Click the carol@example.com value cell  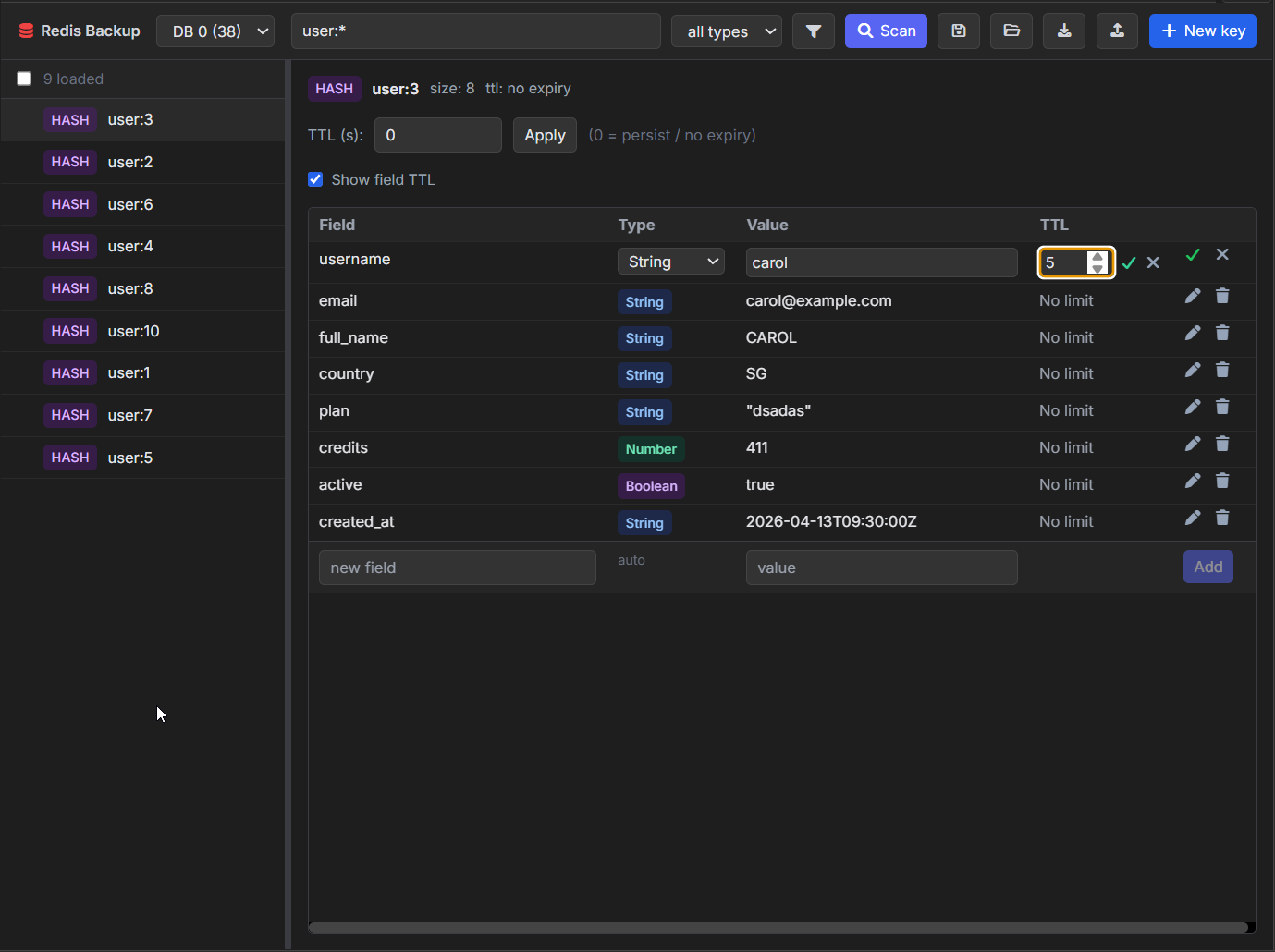[x=819, y=301]
